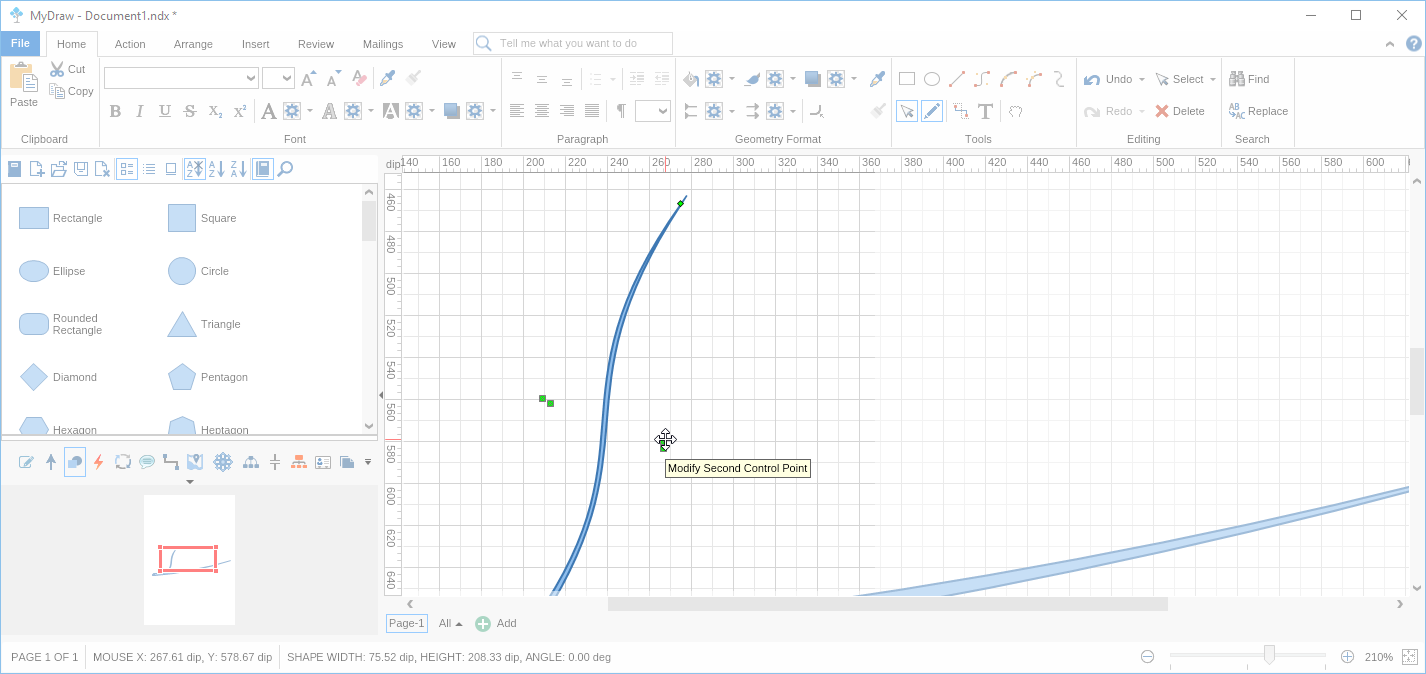1426x674 pixels.
Task: Switch to the Action ribbon tab
Action: pyautogui.click(x=130, y=44)
